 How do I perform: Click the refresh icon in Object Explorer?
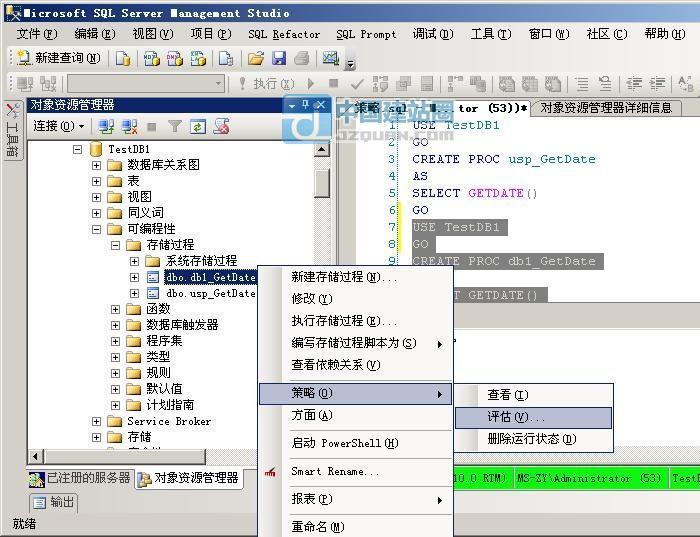(198, 127)
